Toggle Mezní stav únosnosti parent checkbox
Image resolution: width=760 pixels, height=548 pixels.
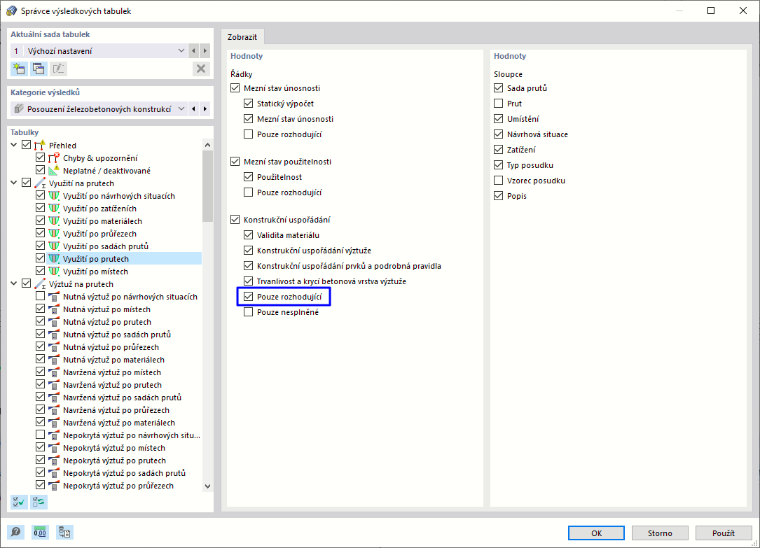235,88
